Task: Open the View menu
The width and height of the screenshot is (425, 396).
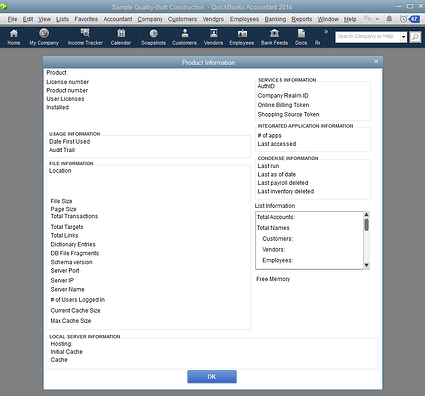Action: click(44, 19)
